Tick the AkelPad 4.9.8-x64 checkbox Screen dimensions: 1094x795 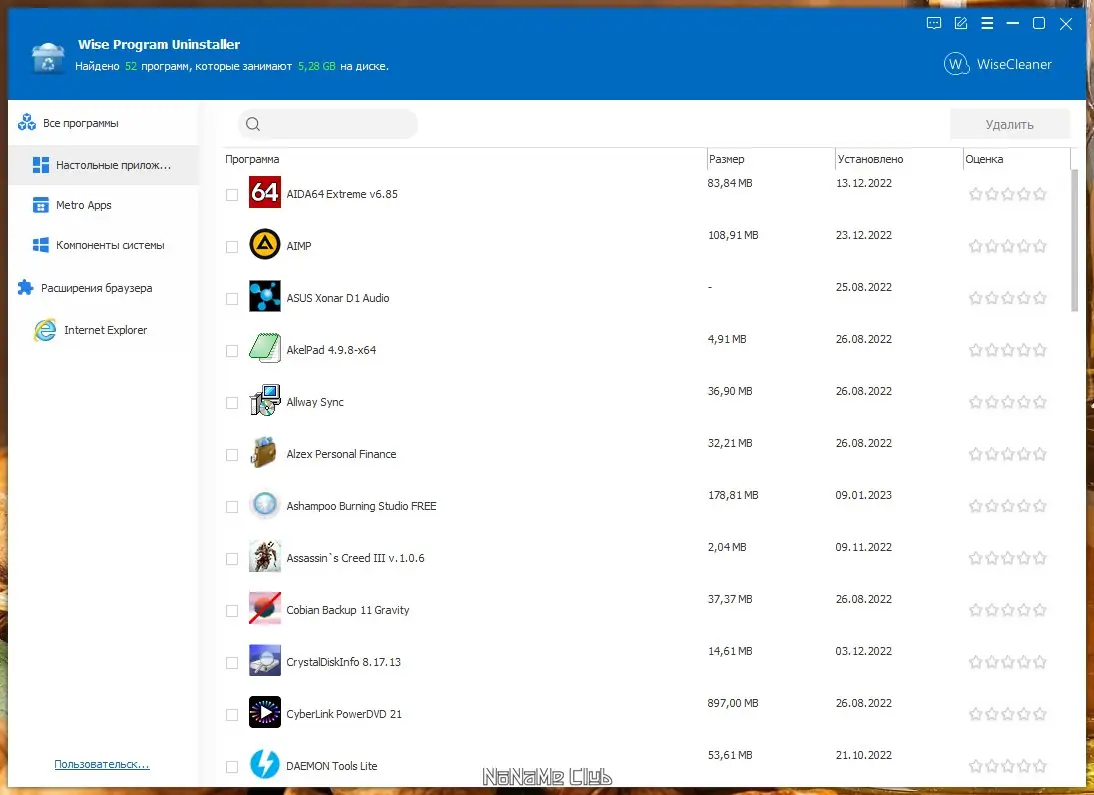pyautogui.click(x=232, y=351)
